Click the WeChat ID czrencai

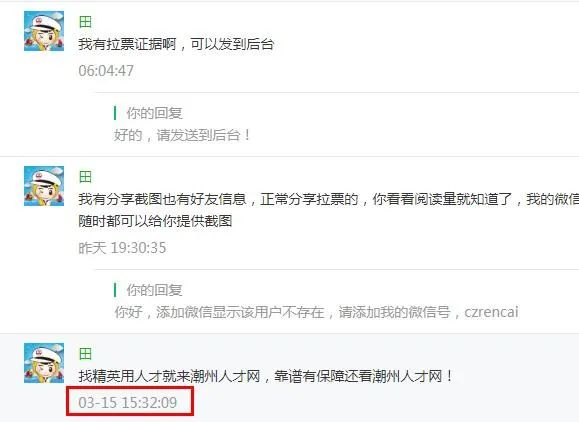[491, 312]
